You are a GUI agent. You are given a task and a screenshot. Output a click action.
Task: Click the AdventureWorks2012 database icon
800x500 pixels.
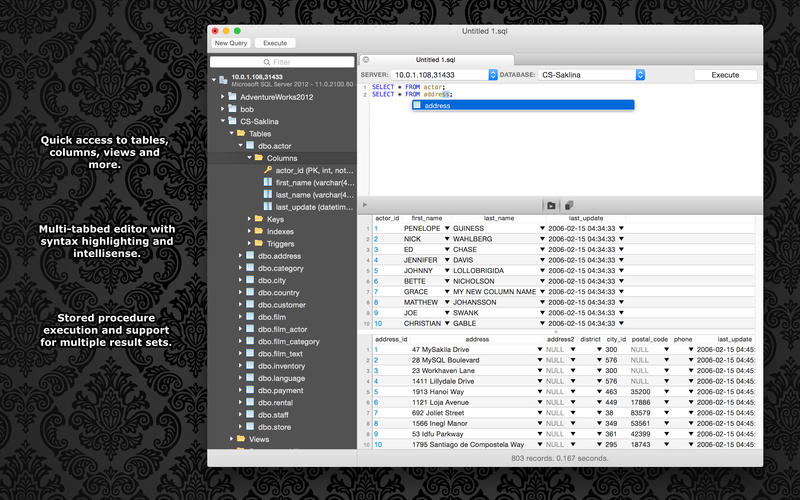point(232,96)
